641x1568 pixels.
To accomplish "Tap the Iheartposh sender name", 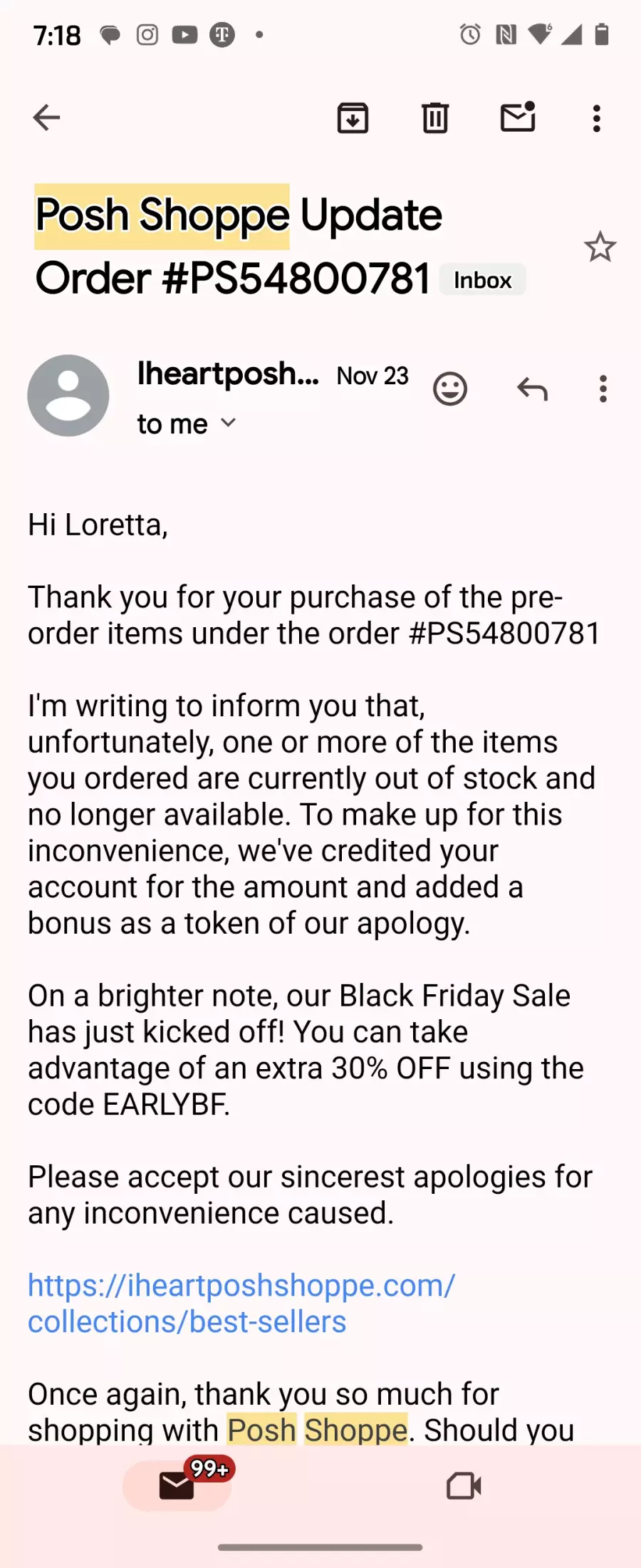I will (228, 374).
